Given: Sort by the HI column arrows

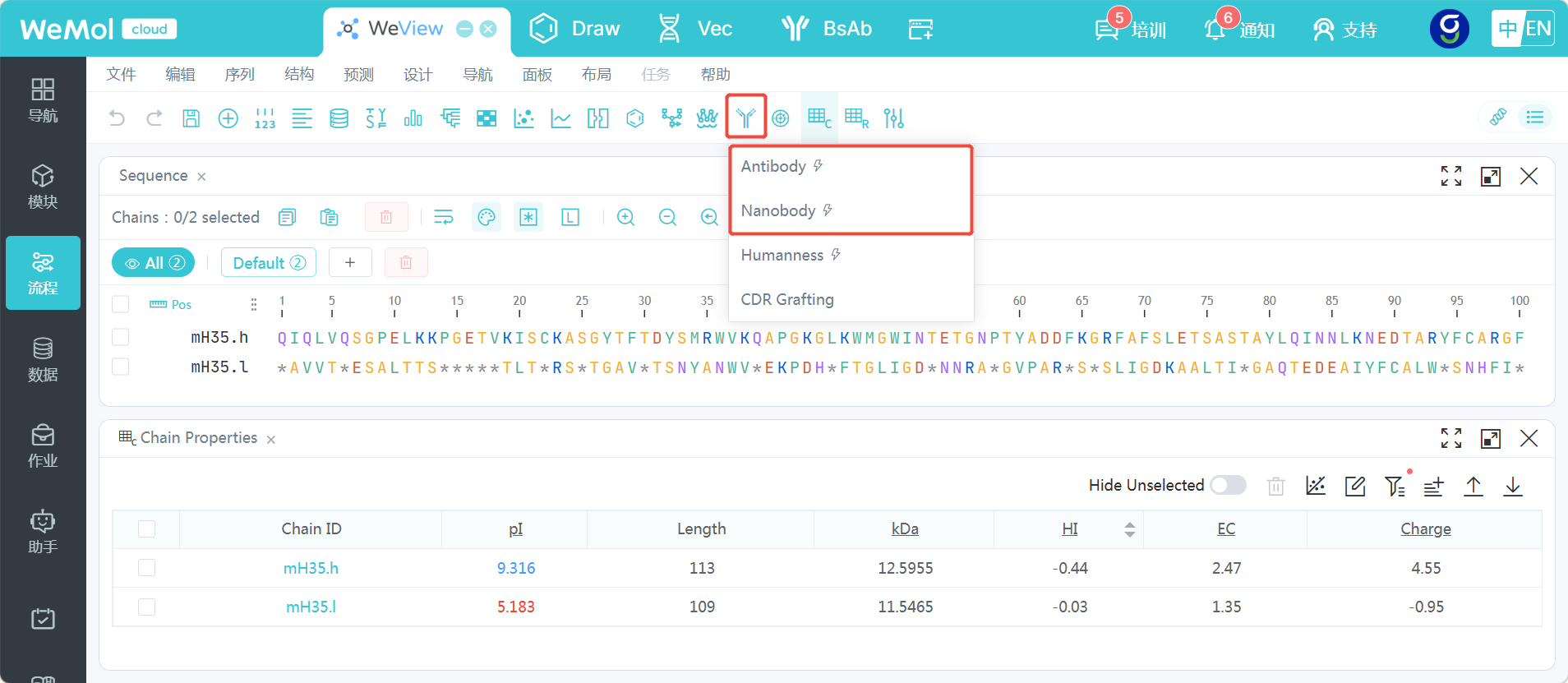Looking at the screenshot, I should click(1130, 529).
